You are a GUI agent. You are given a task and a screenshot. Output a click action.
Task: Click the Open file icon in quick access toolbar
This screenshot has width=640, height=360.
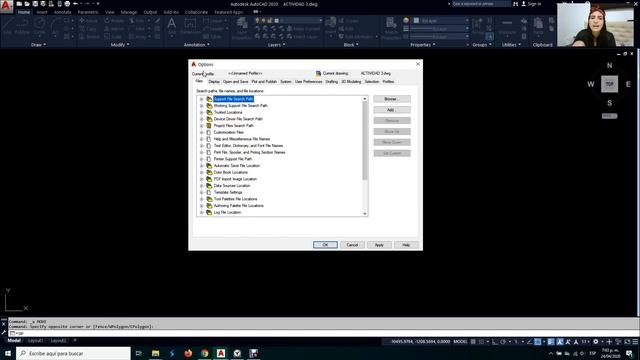click(27, 4)
